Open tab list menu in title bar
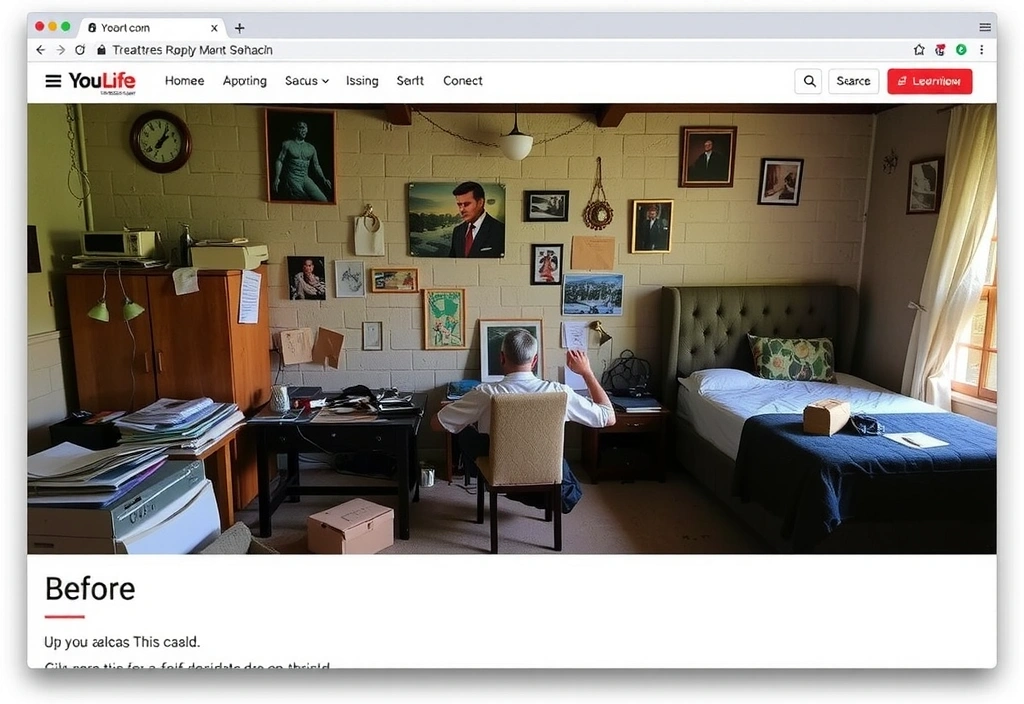The width and height of the screenshot is (1024, 704). pos(986,27)
